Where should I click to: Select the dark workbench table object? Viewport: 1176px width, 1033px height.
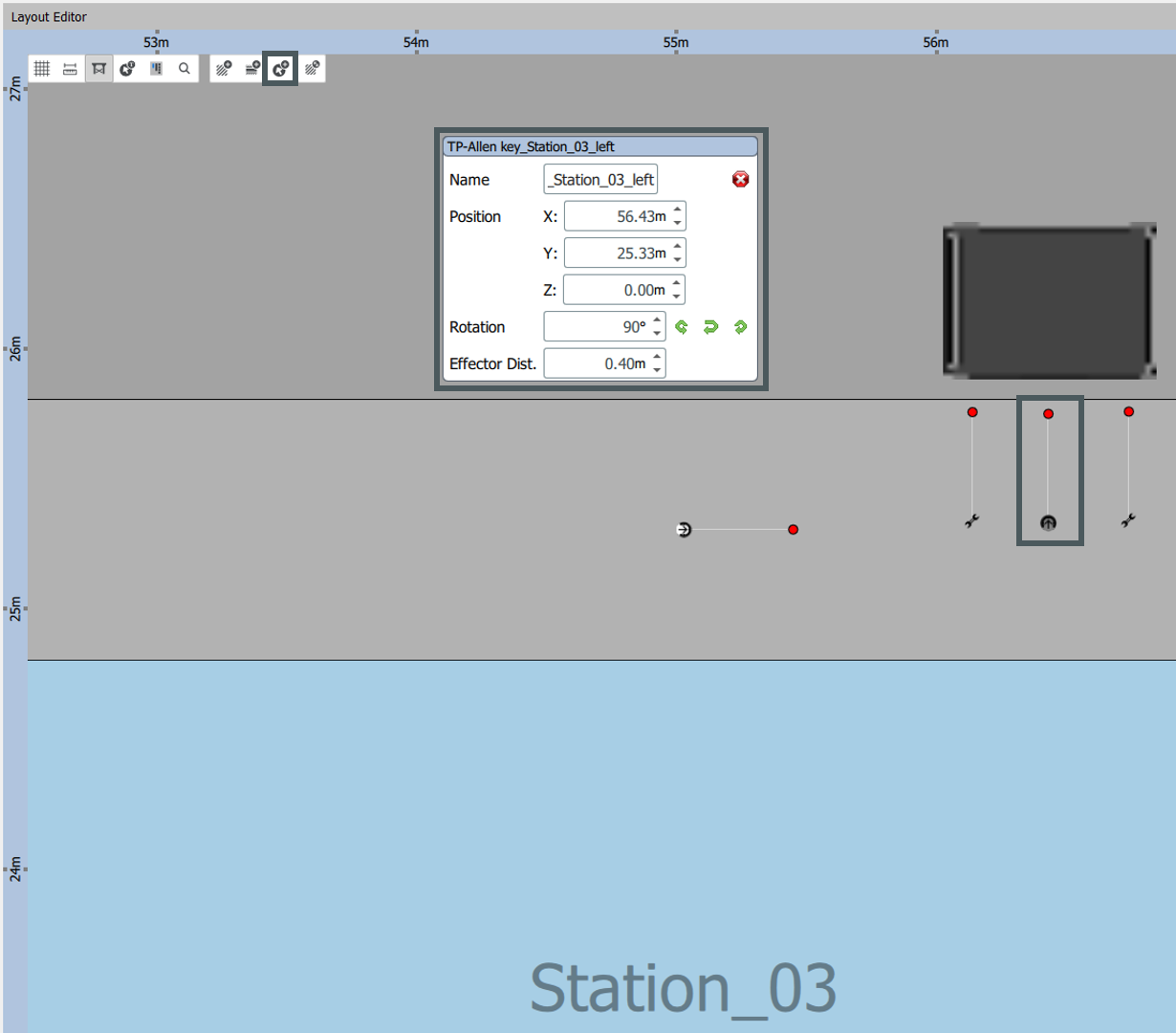click(x=1050, y=301)
